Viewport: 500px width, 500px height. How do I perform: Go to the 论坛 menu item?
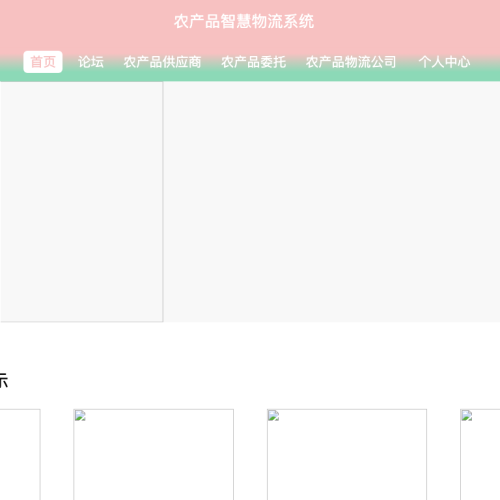(x=91, y=62)
